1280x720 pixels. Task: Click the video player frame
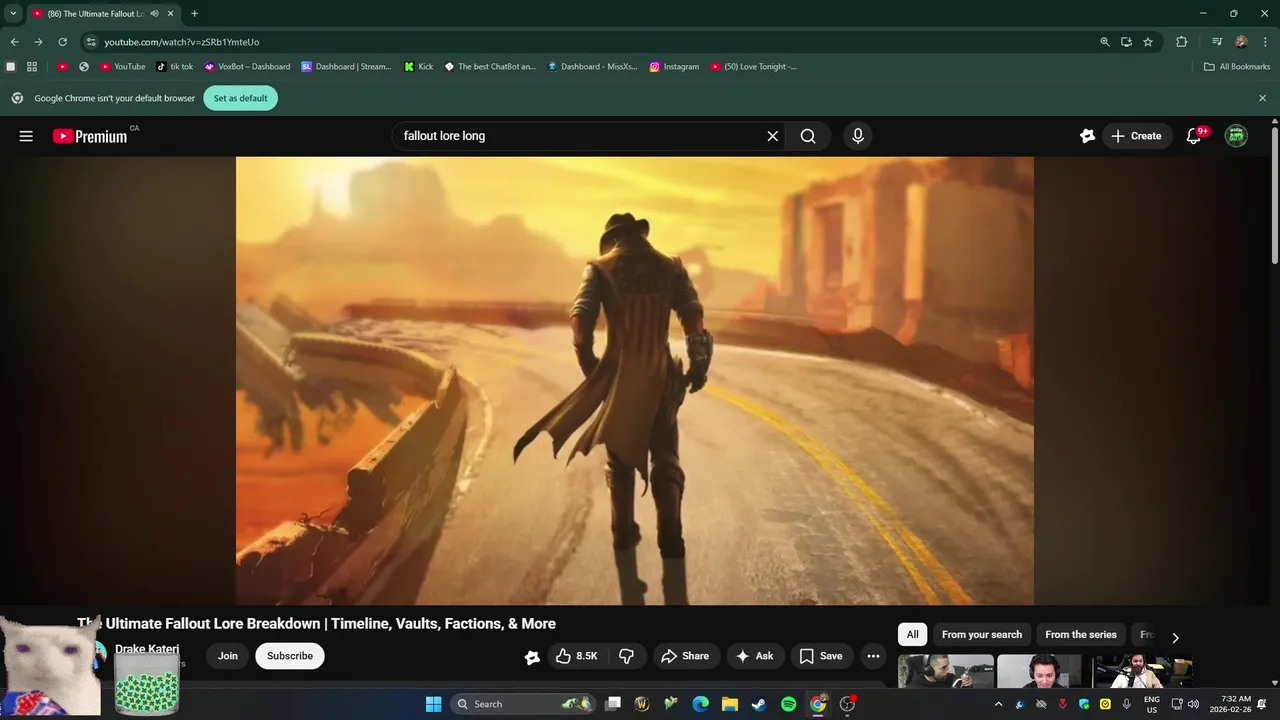635,380
